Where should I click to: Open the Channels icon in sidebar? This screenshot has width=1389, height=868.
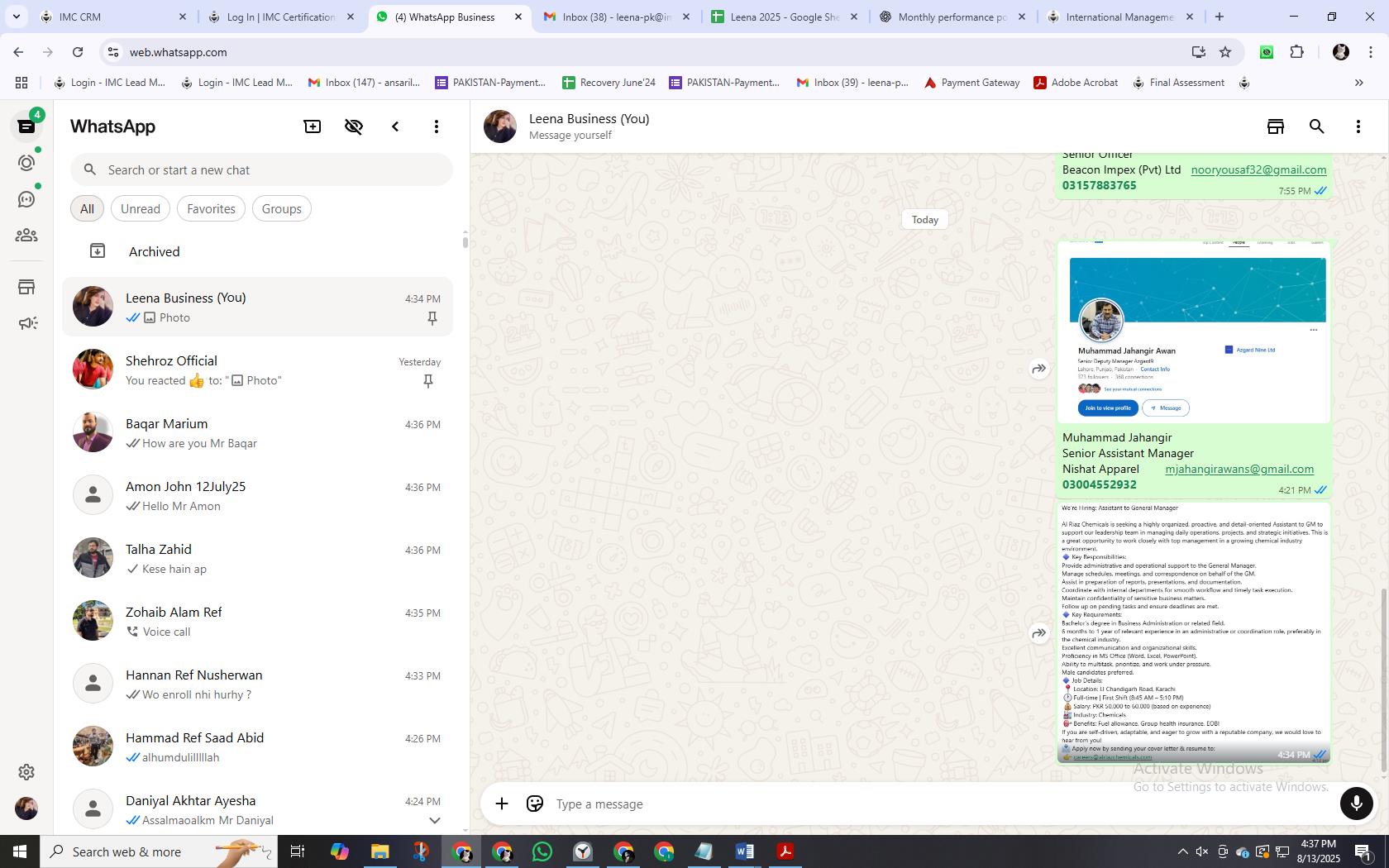click(x=26, y=199)
